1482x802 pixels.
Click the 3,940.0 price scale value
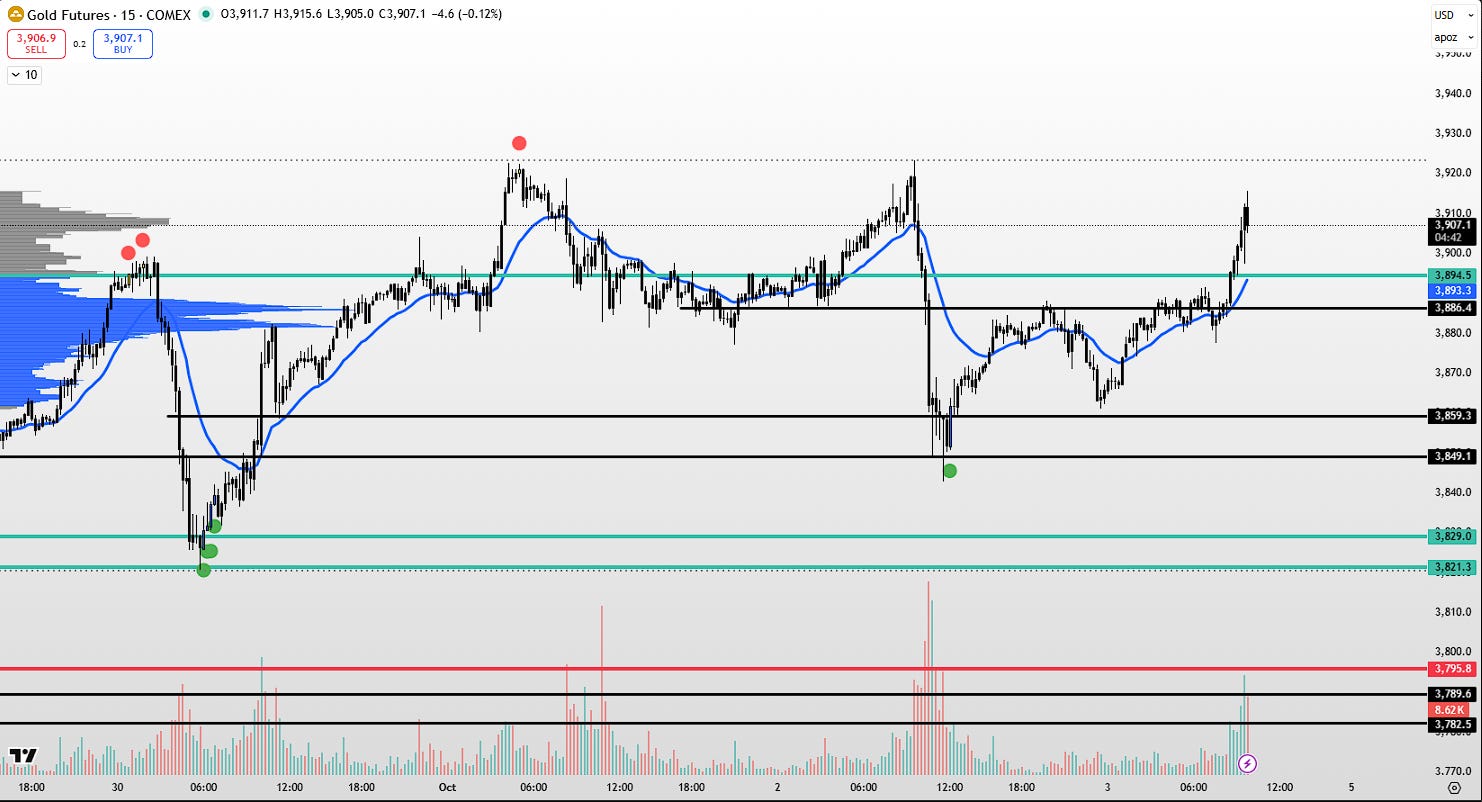[x=1451, y=93]
